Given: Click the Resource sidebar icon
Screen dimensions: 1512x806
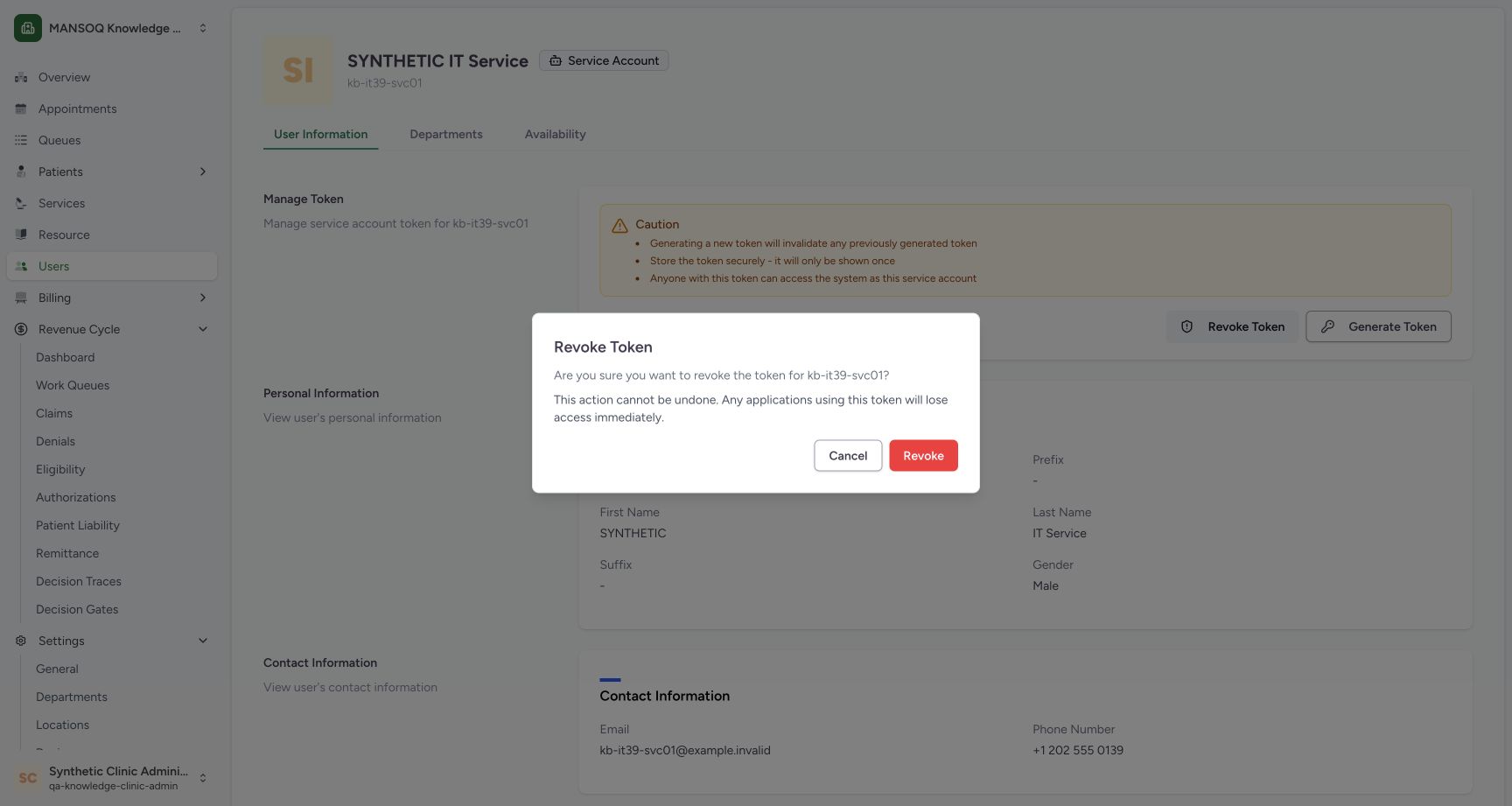Looking at the screenshot, I should coord(21,235).
